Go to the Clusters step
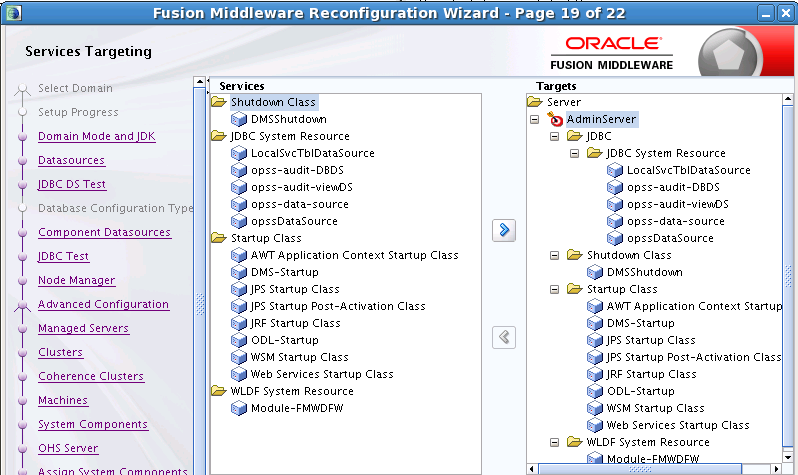The image size is (798, 475). click(60, 352)
